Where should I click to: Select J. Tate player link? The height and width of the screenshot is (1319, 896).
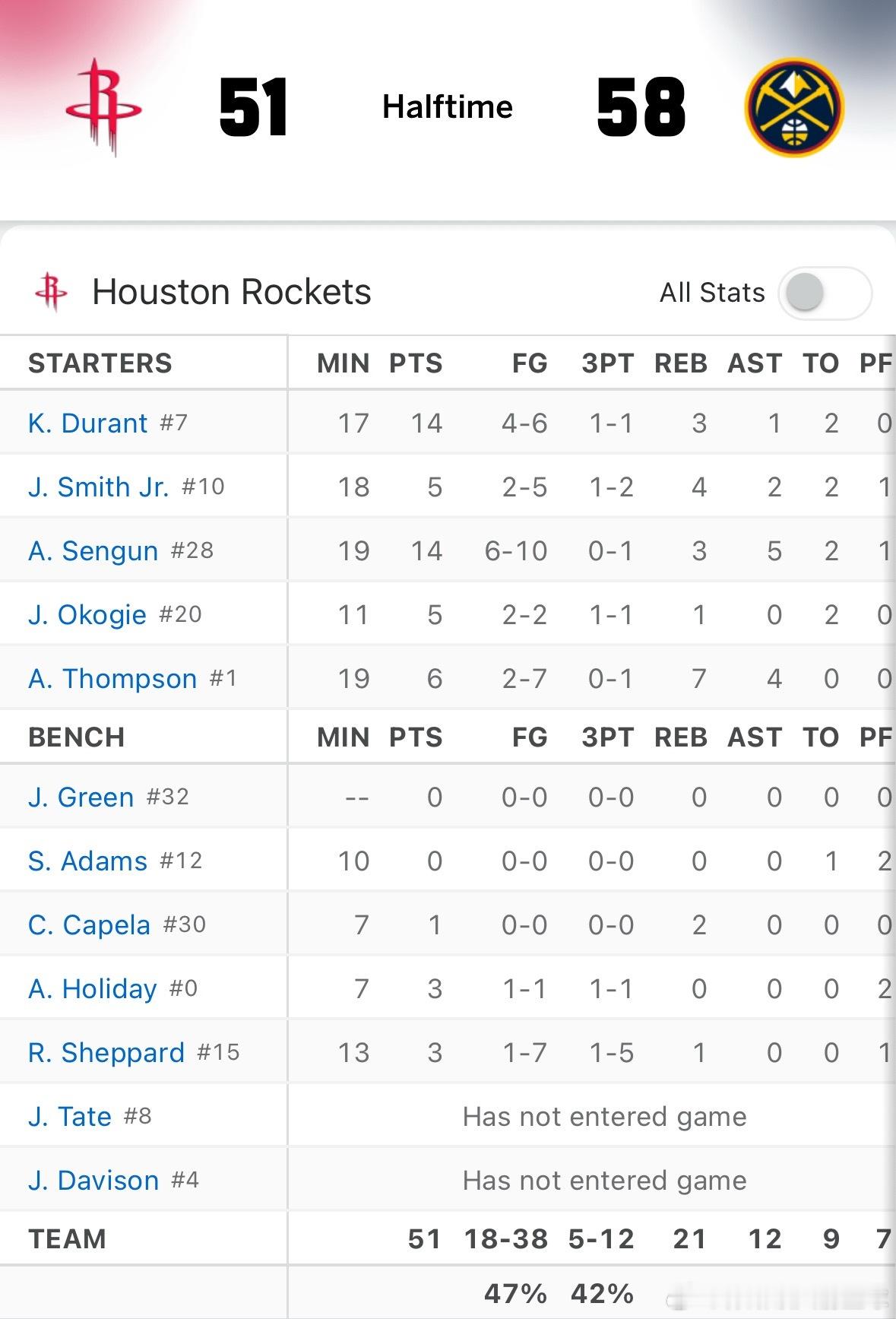(70, 1117)
